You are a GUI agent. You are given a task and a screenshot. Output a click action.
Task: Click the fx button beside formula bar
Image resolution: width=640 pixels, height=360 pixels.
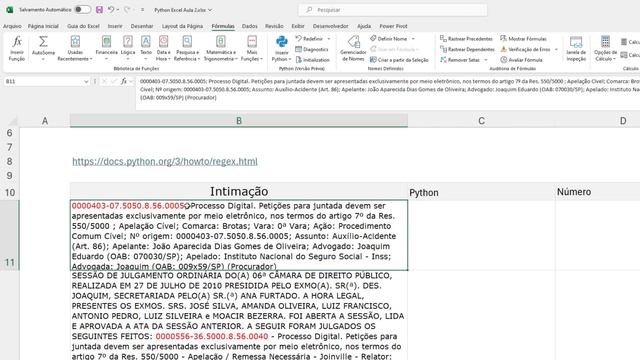point(124,81)
